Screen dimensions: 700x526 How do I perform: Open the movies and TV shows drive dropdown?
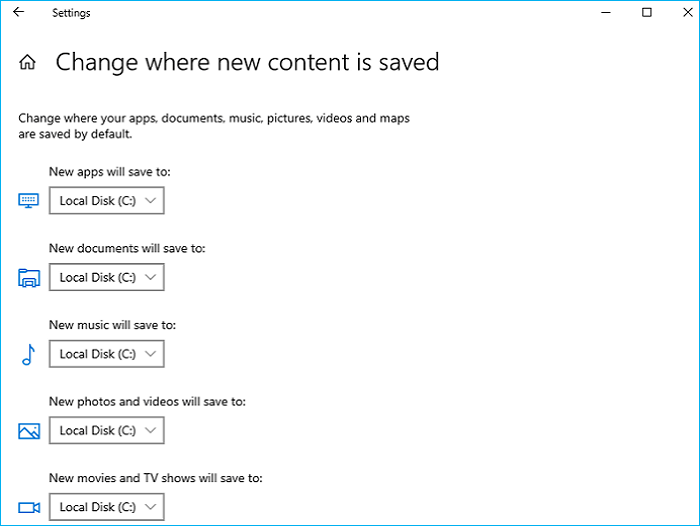(106, 507)
